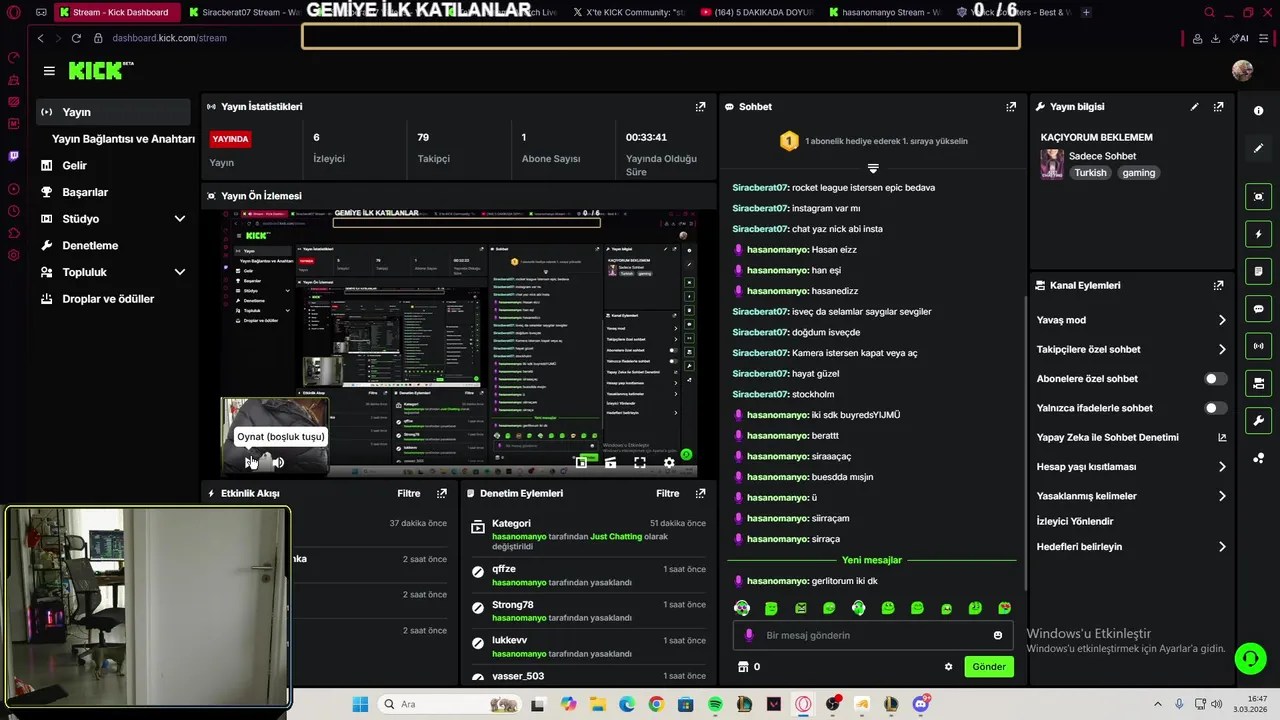Open Yayın Bağlantısı ve Anahtarı
The height and width of the screenshot is (720, 1280).
[123, 139]
